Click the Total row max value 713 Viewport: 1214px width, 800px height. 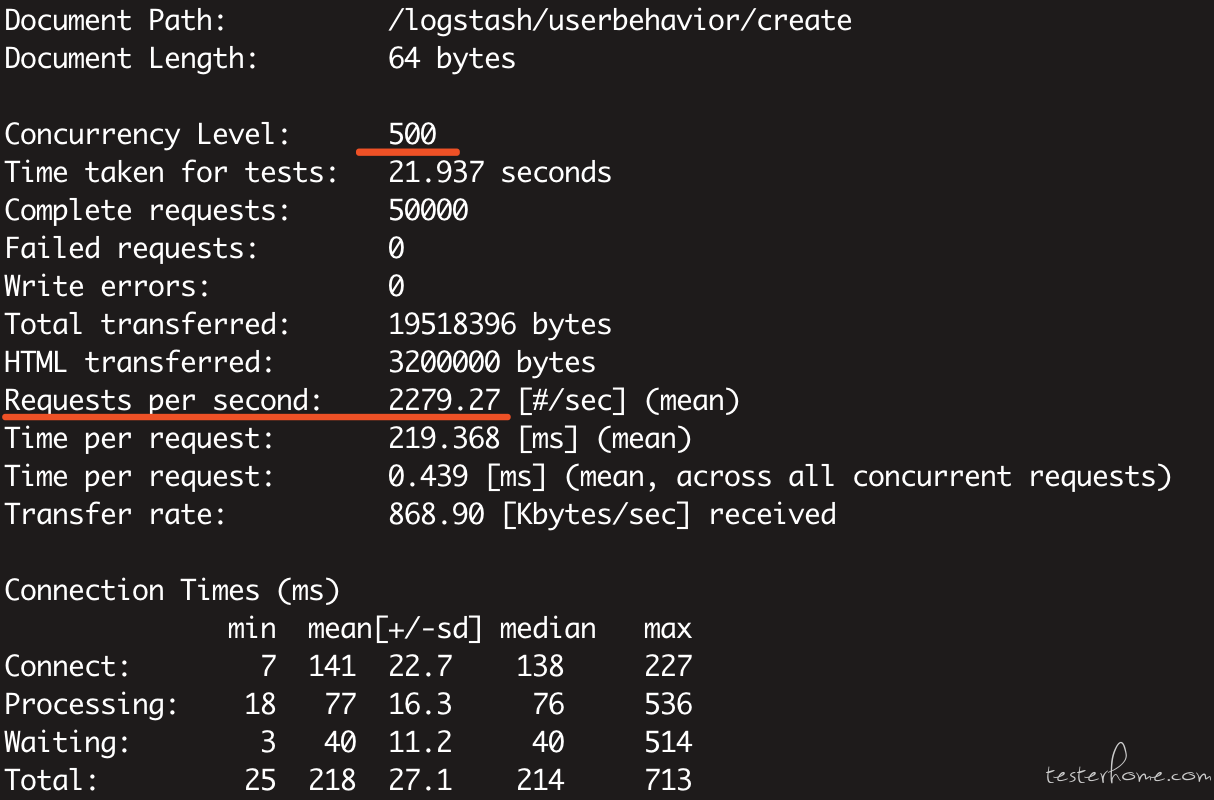[x=668, y=780]
